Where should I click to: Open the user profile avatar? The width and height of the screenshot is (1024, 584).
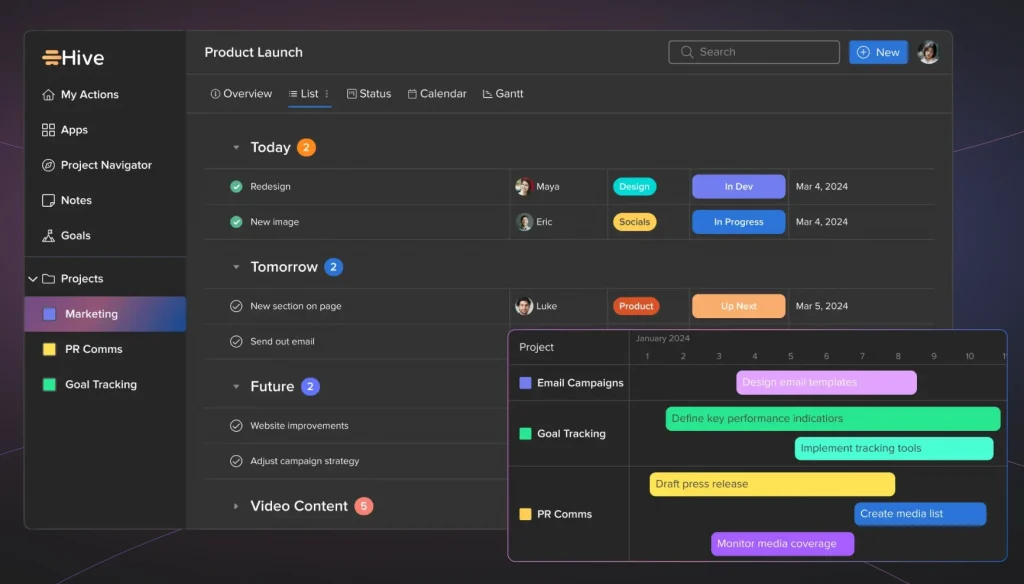point(928,52)
